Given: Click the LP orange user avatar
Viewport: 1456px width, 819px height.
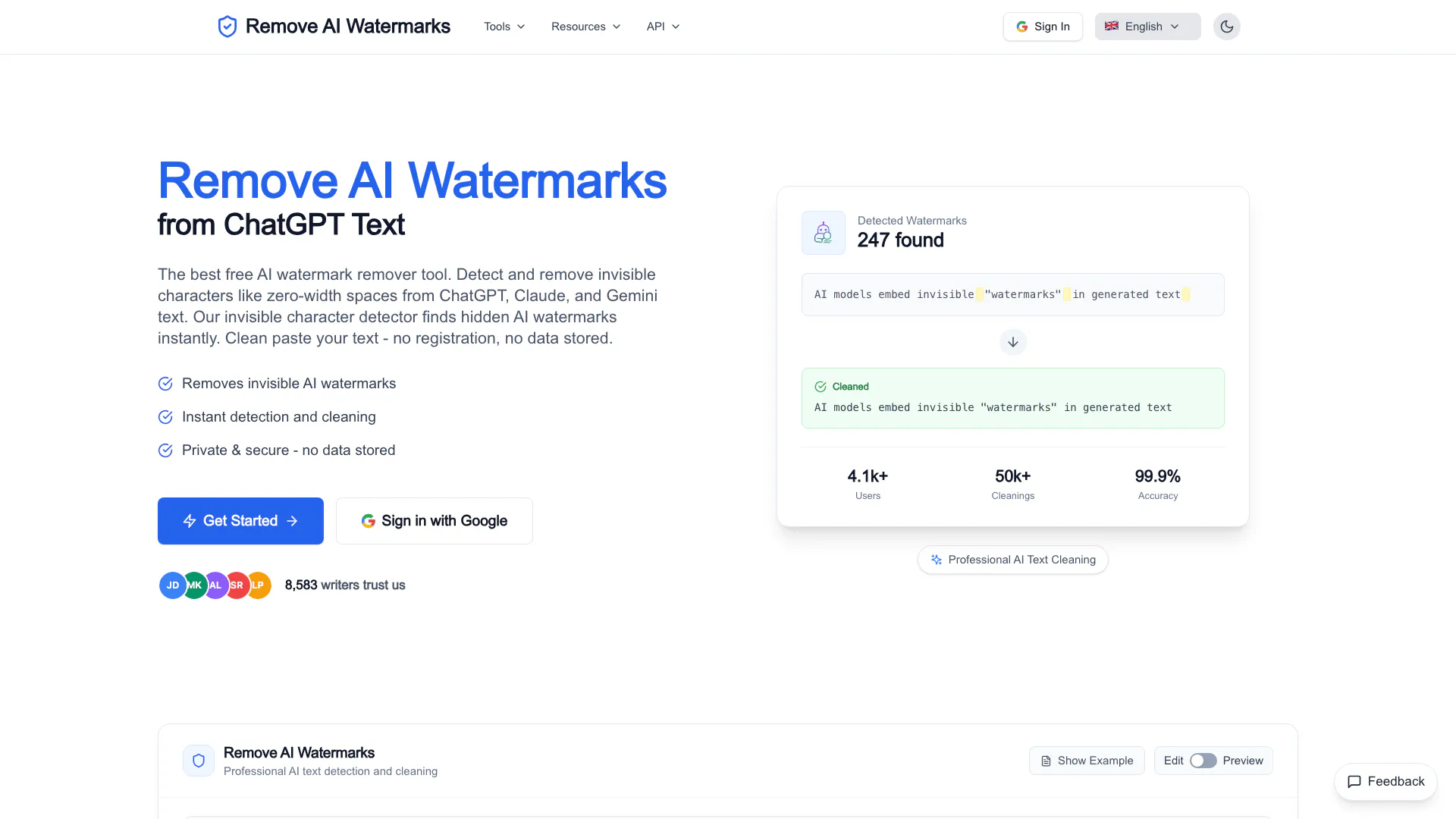Looking at the screenshot, I should point(260,585).
